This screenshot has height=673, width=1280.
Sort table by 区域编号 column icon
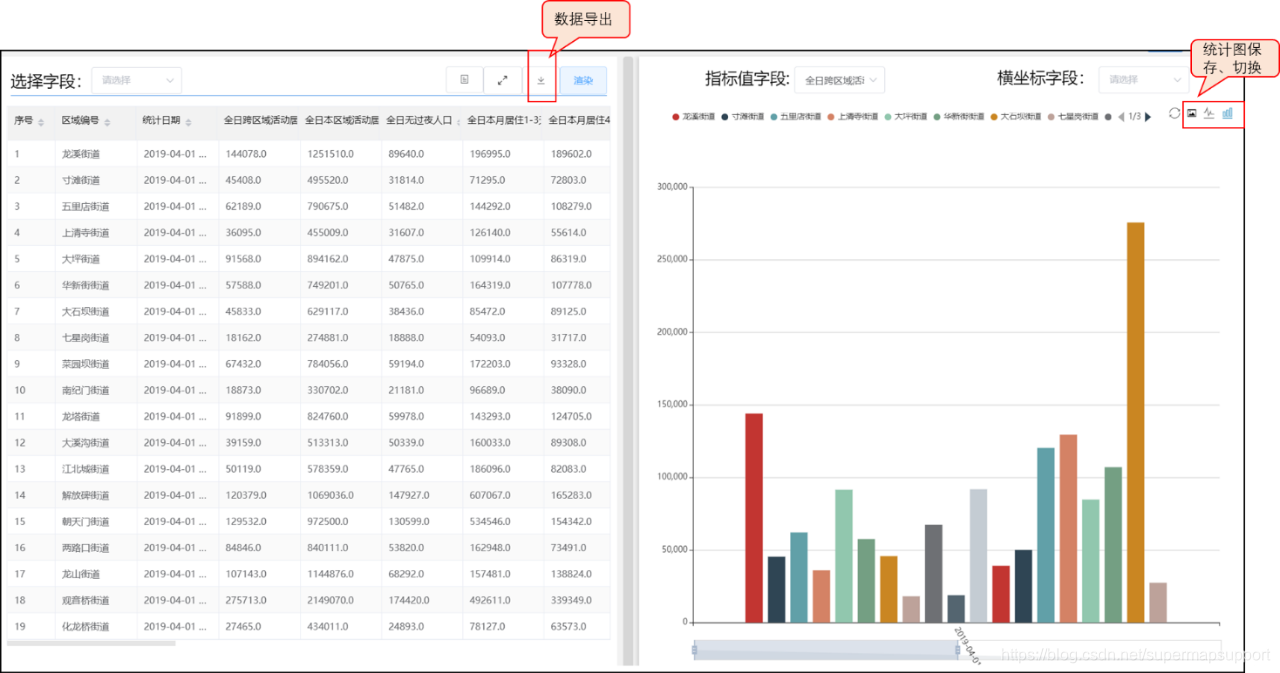(107, 122)
